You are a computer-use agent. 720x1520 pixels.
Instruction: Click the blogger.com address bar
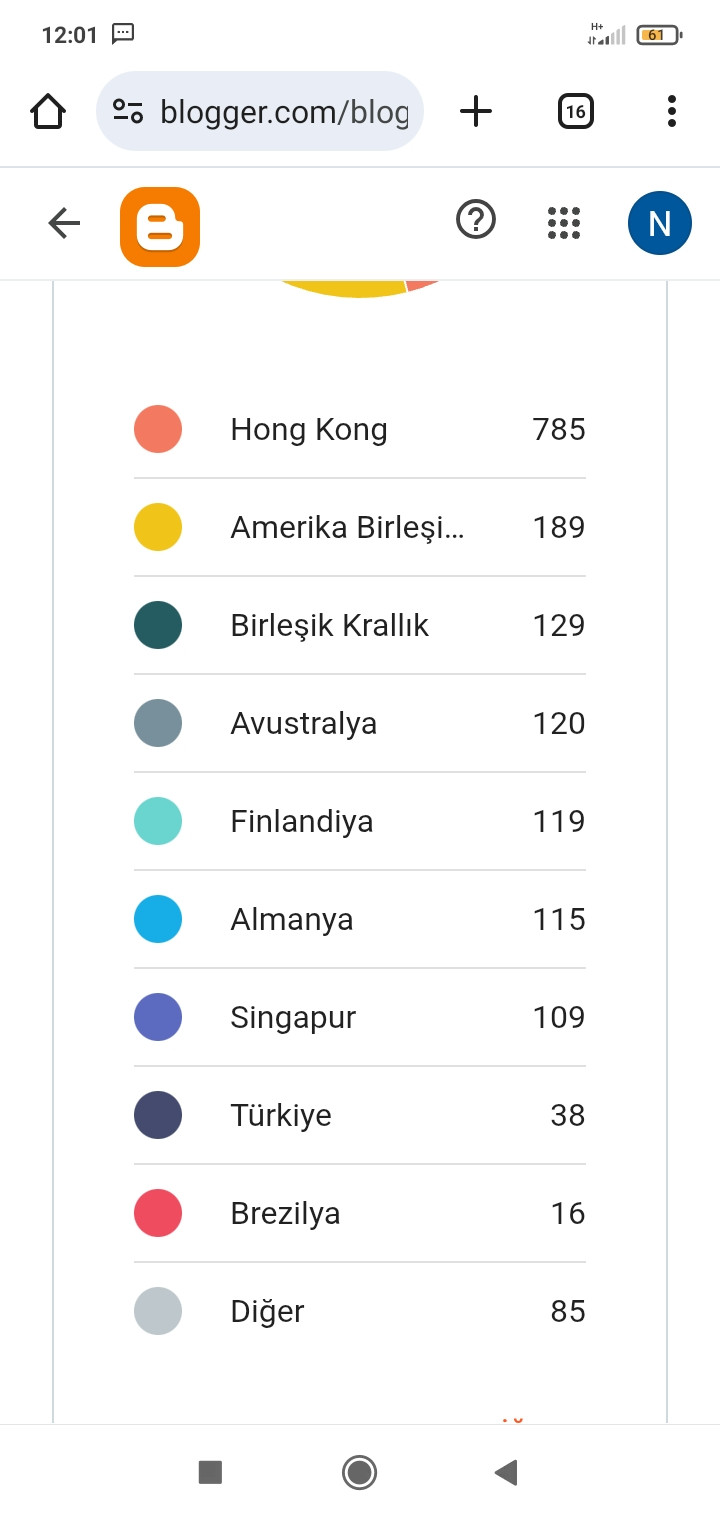(x=285, y=111)
